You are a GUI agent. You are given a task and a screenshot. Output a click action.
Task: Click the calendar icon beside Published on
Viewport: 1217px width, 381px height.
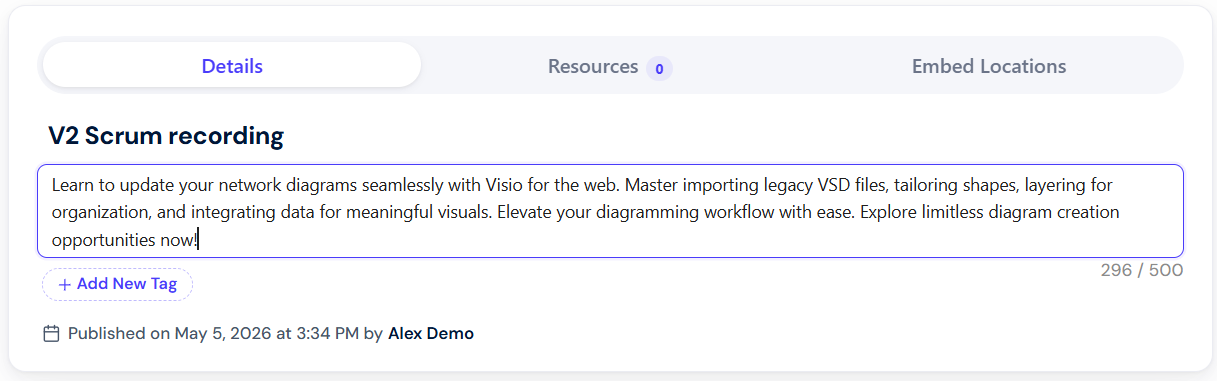[52, 334]
